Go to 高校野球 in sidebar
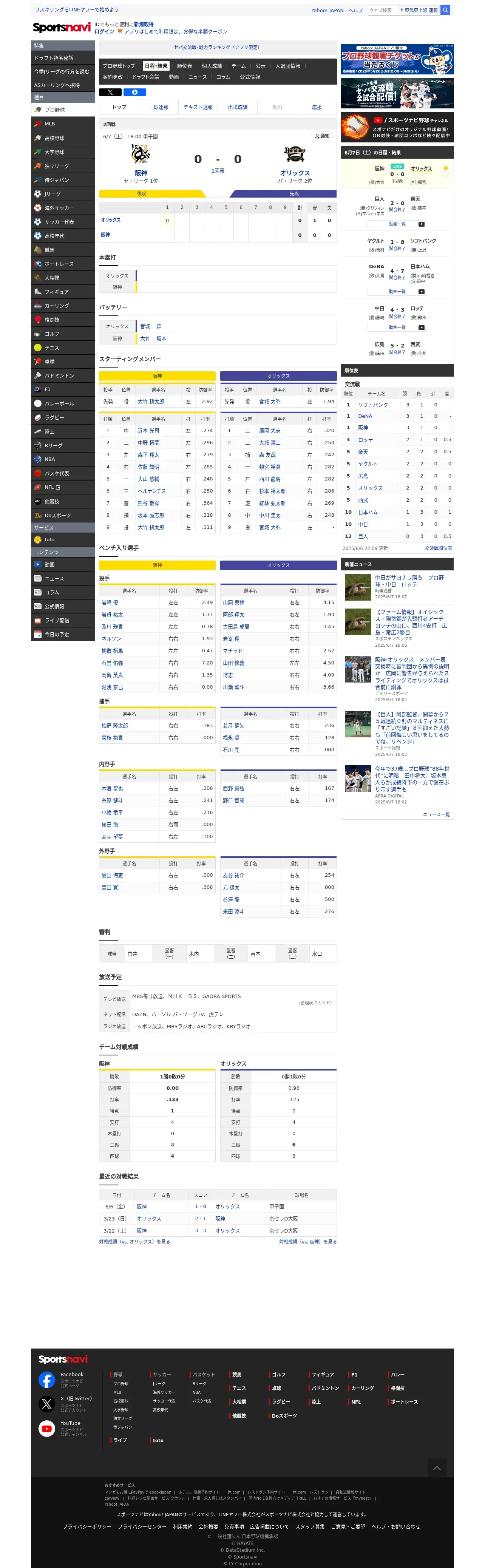485x1568 pixels. tap(63, 138)
